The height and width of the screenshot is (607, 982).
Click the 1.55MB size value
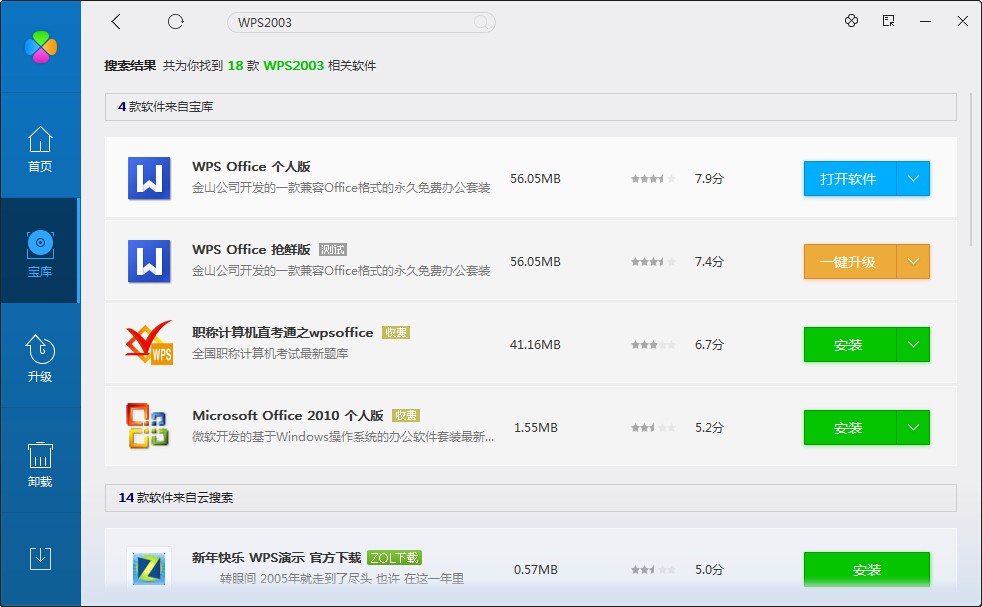coord(535,427)
